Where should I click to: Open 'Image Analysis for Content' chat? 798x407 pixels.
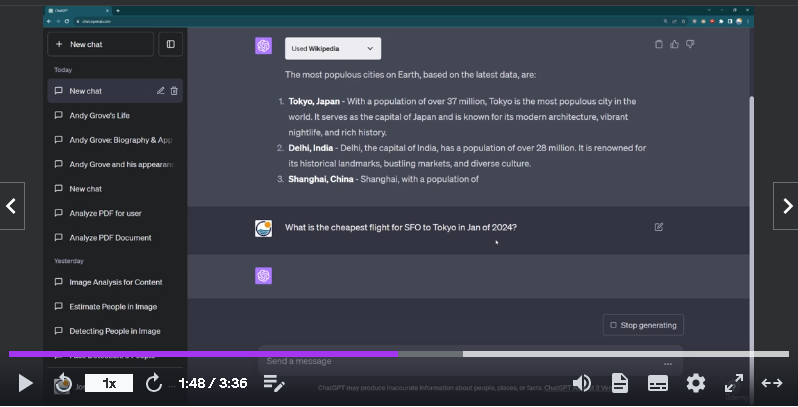click(115, 282)
